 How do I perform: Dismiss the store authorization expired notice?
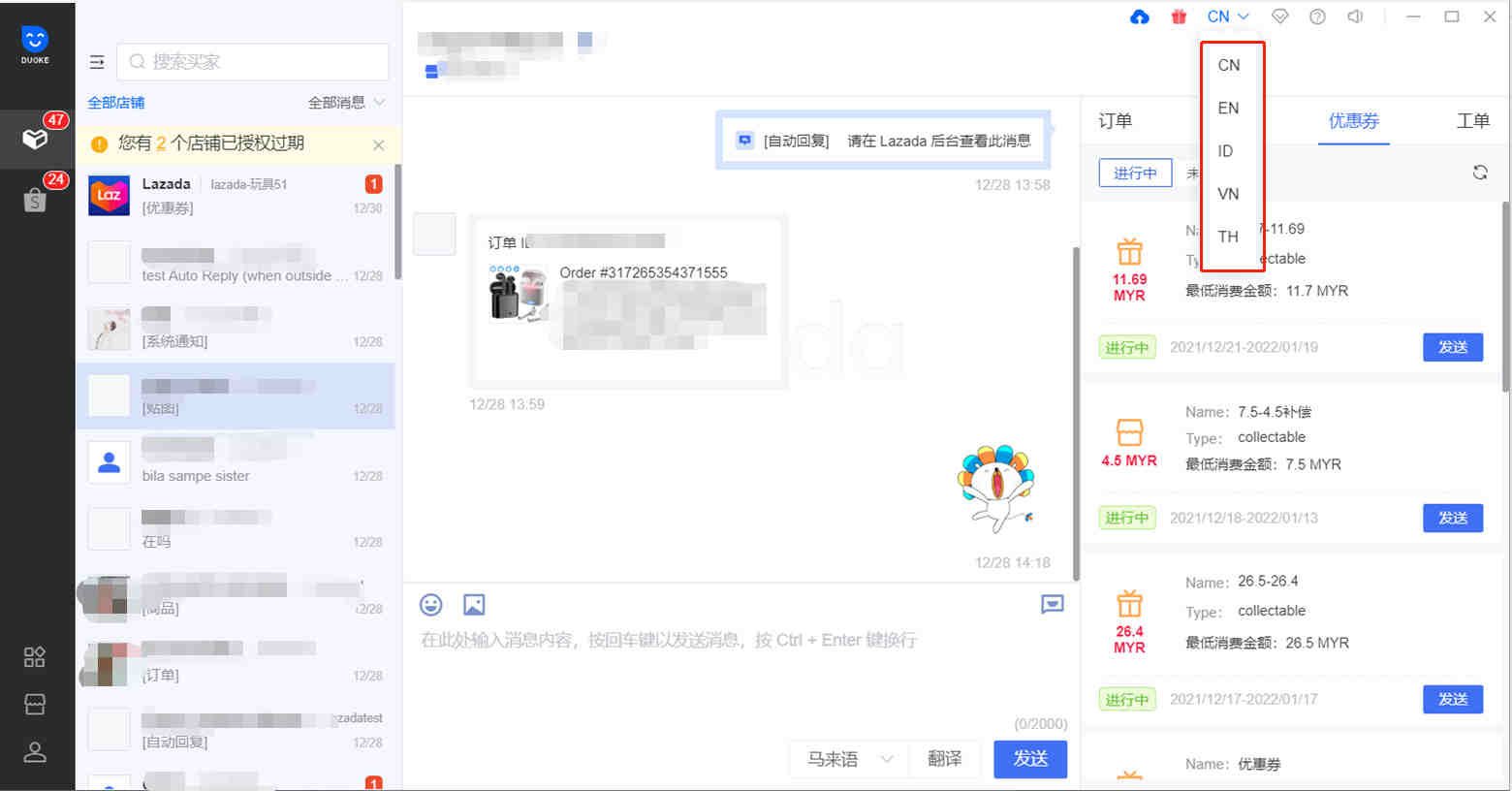(378, 144)
